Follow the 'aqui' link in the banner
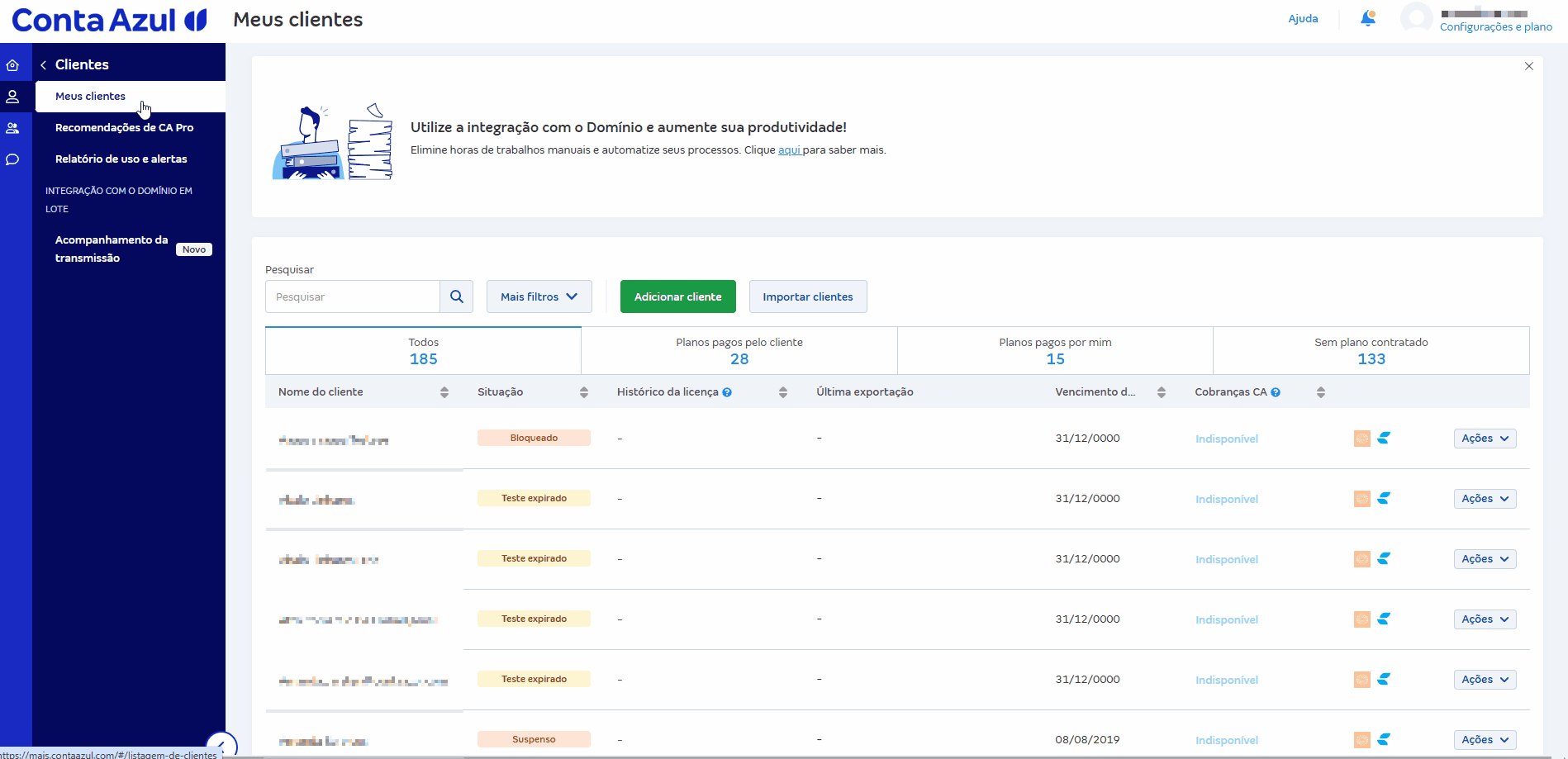 (789, 150)
